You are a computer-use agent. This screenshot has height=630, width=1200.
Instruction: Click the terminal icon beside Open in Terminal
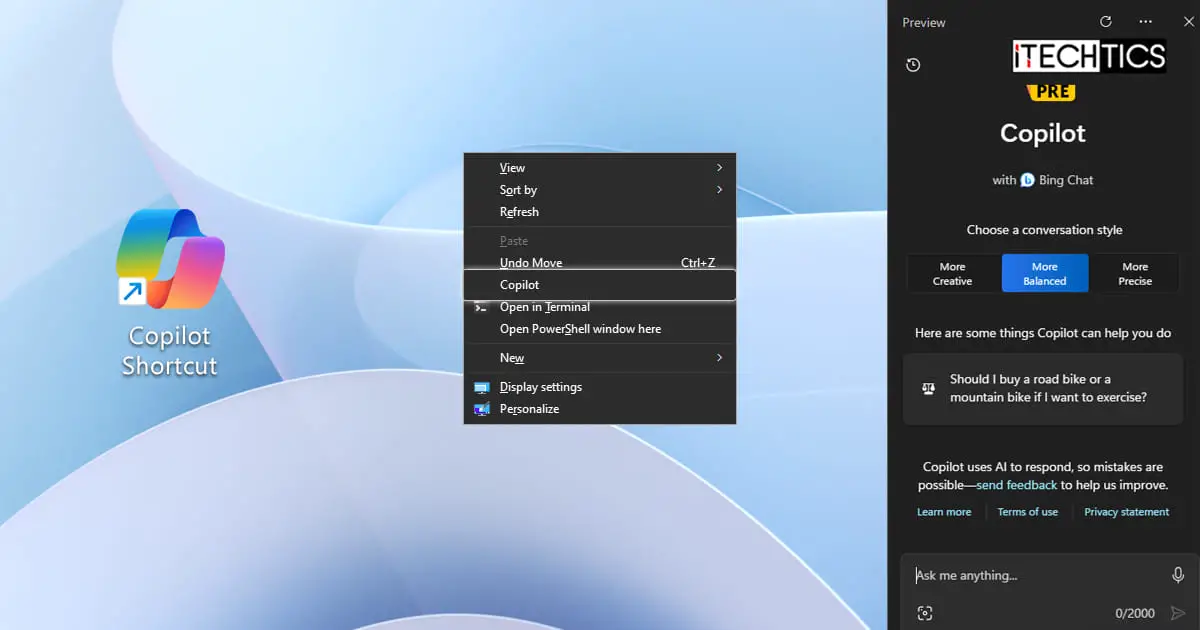481,307
